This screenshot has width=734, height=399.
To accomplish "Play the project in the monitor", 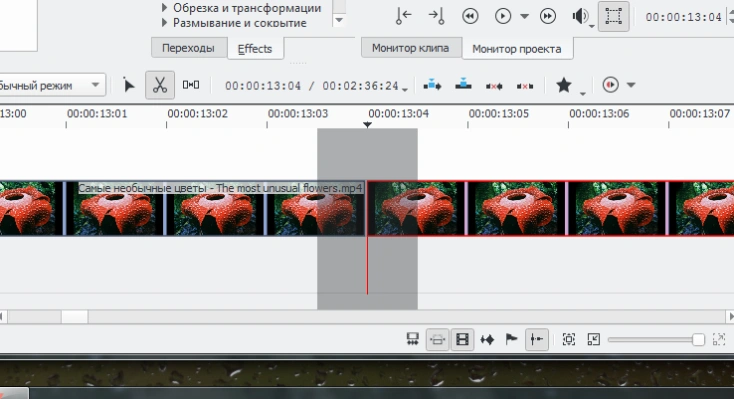I will point(503,16).
